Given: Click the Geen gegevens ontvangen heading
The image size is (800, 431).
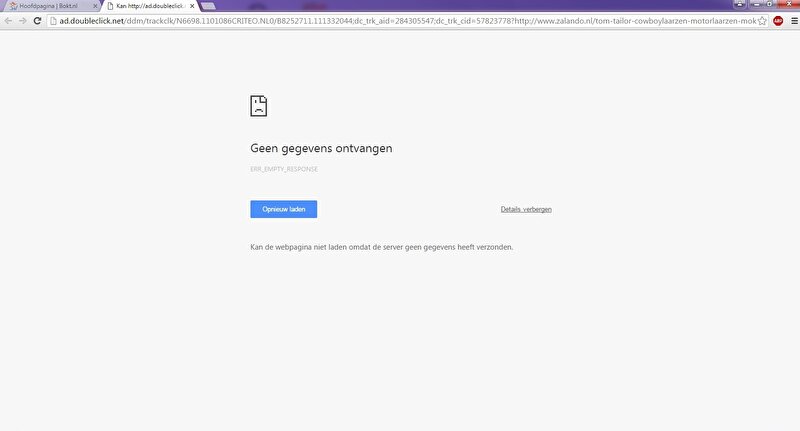Looking at the screenshot, I should tap(321, 148).
